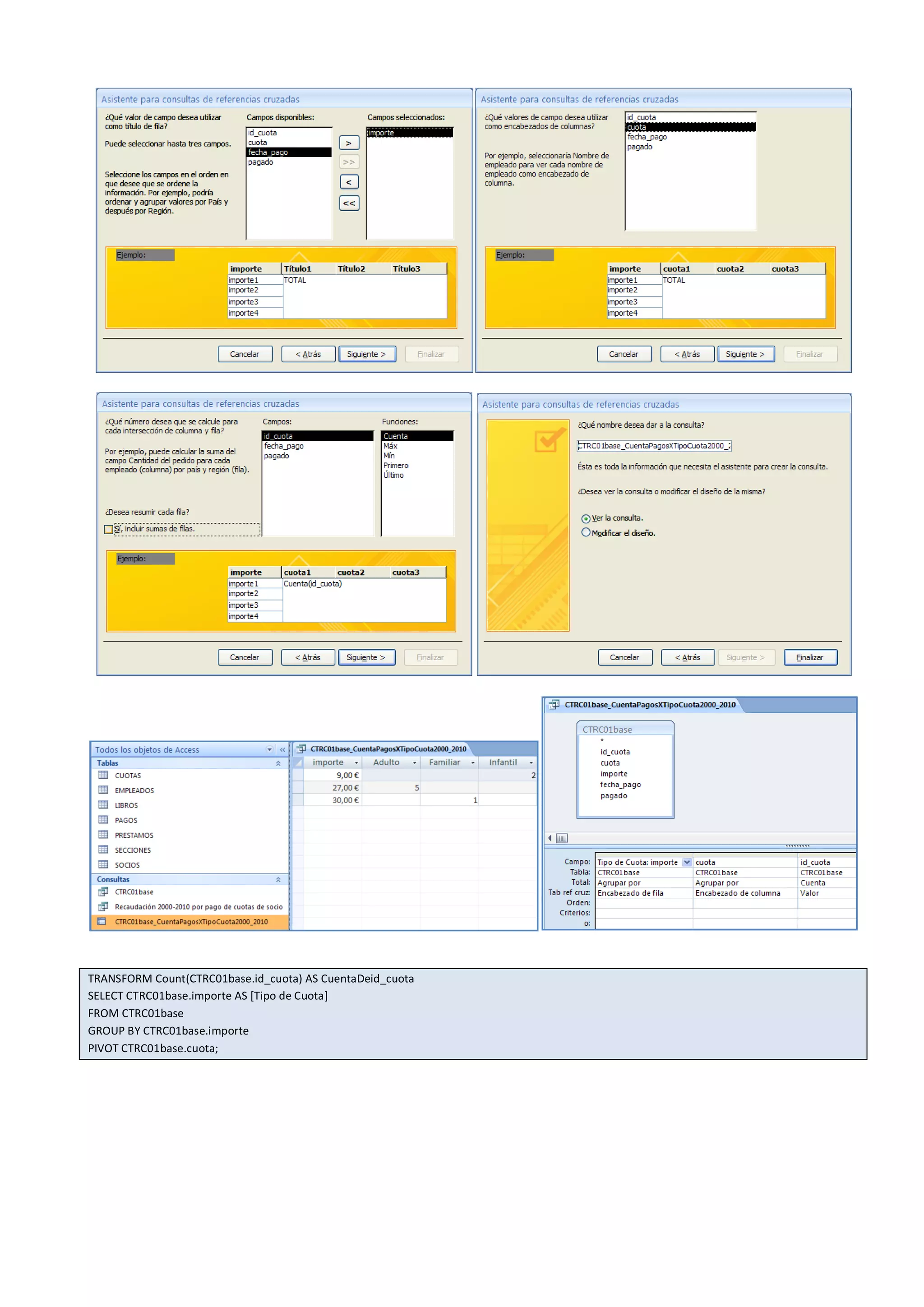Click the SOCIOS table icon
The height and width of the screenshot is (1307, 924).
tap(103, 864)
